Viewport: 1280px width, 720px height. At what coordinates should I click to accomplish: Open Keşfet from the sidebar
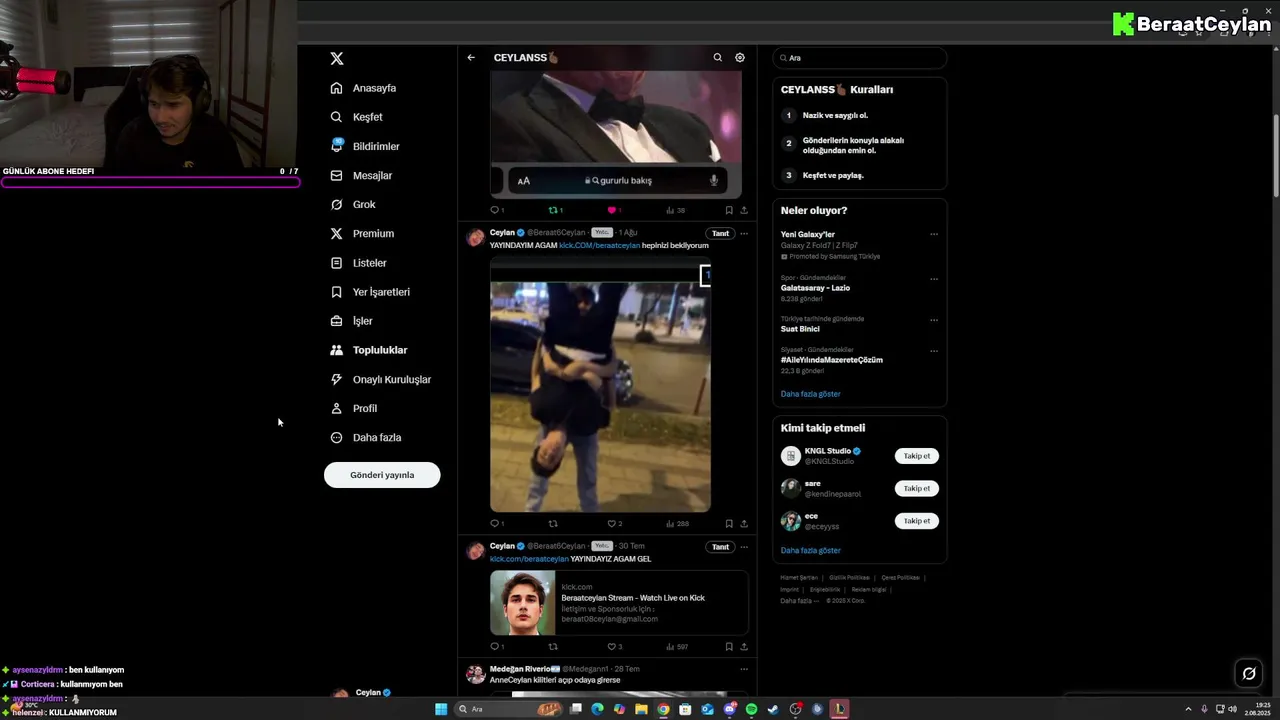(x=356, y=117)
